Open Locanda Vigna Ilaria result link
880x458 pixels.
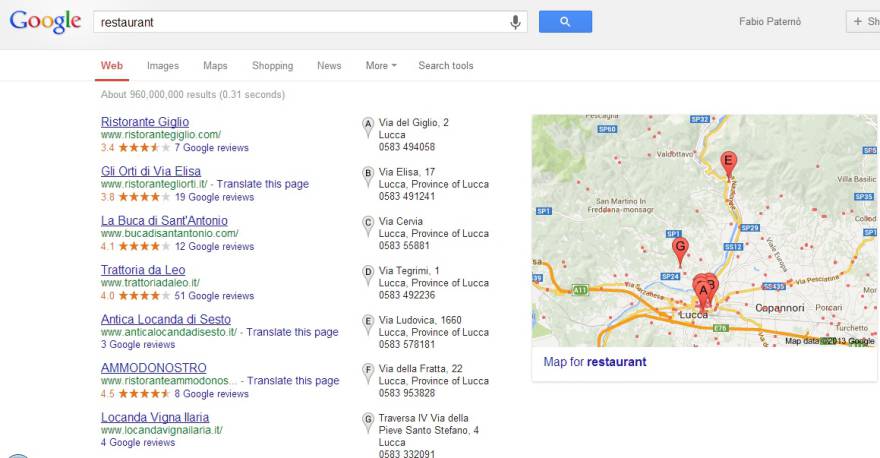point(155,418)
